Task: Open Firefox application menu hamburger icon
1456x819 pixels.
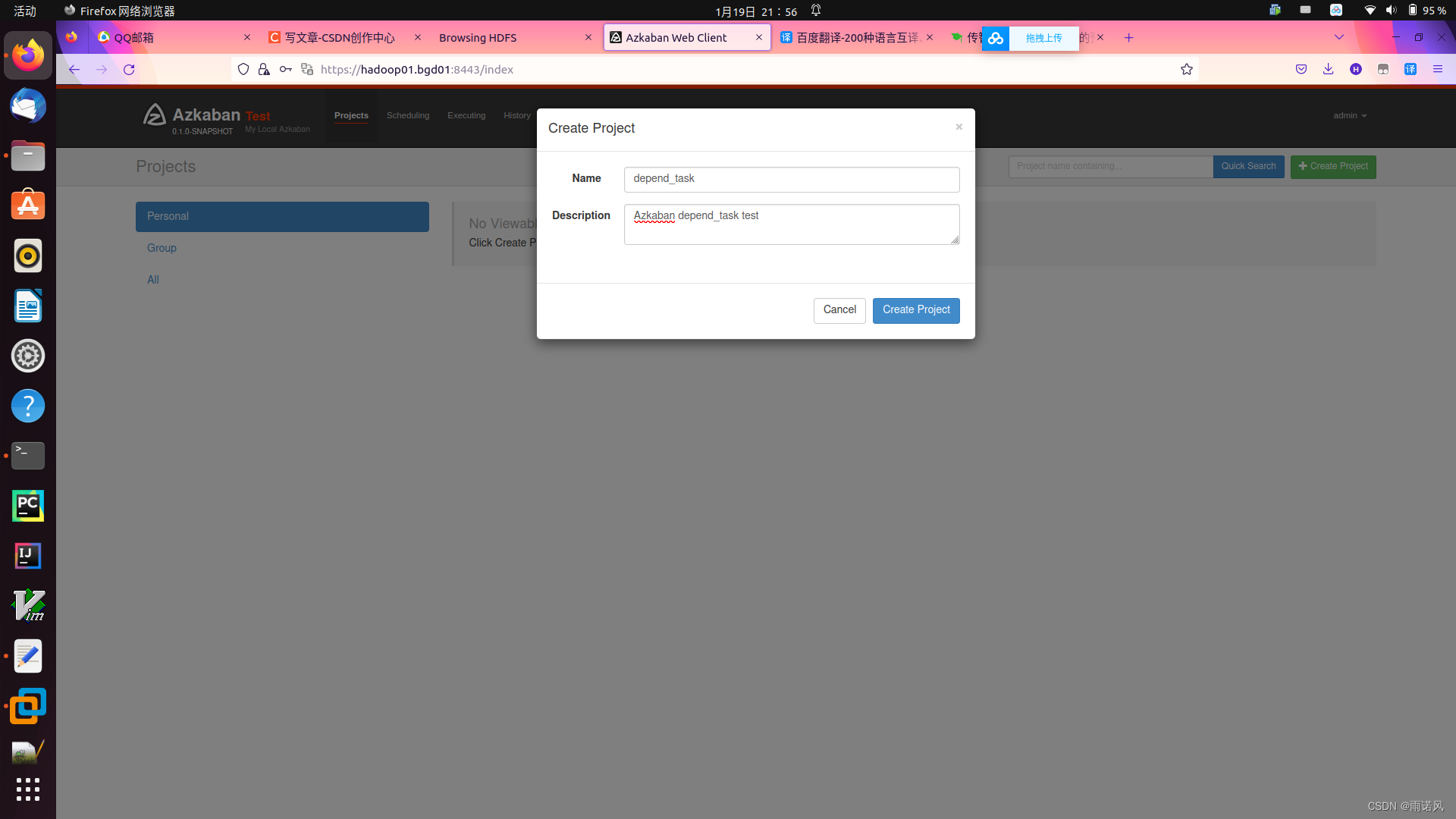Action: click(x=1437, y=70)
